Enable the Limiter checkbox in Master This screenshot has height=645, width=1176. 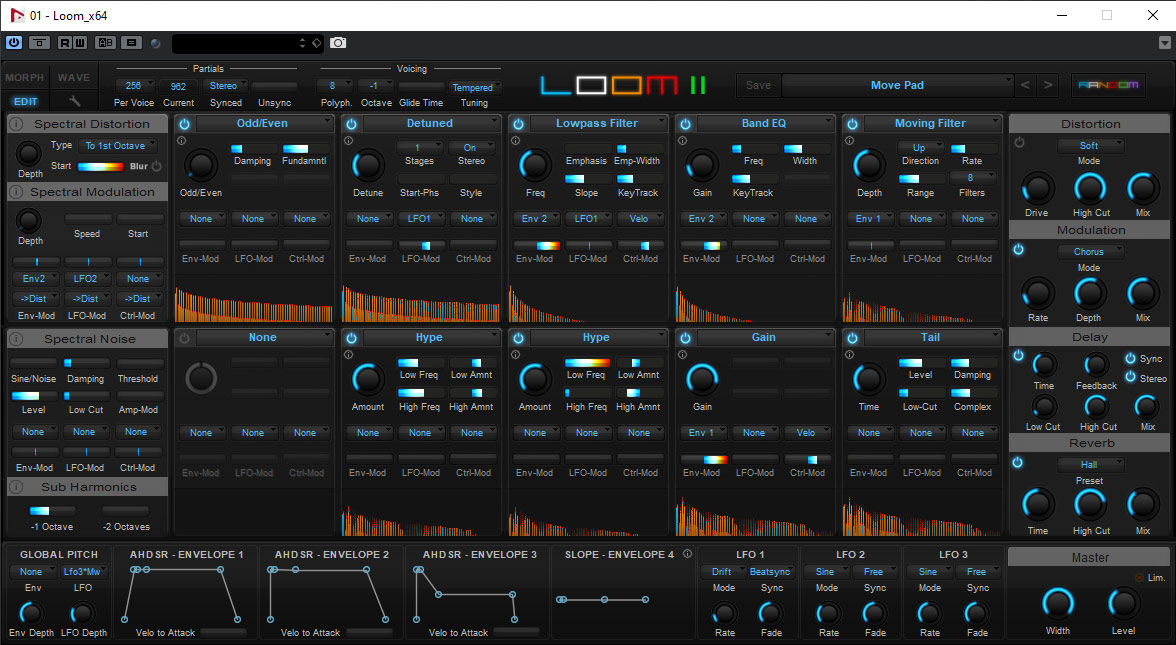tap(1139, 577)
